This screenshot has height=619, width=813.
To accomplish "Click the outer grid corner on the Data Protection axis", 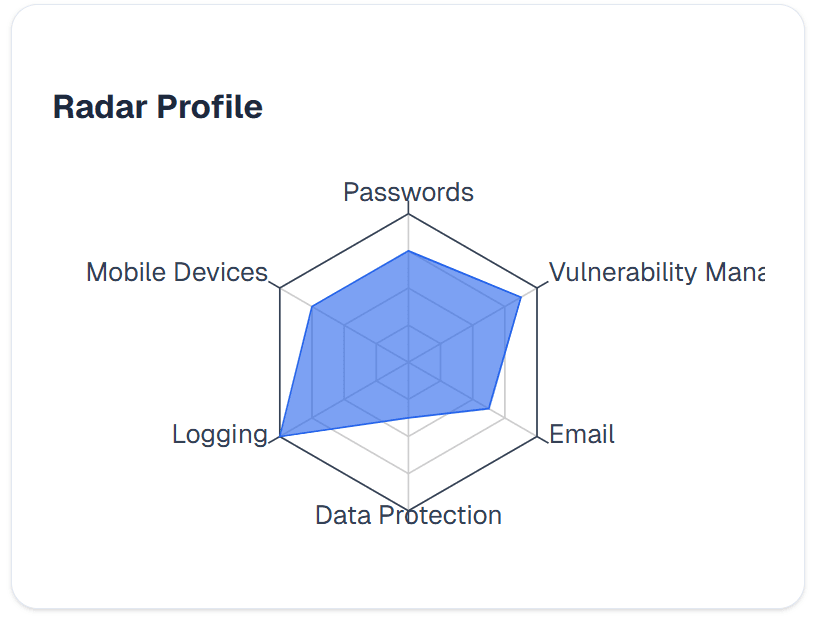I will [408, 509].
